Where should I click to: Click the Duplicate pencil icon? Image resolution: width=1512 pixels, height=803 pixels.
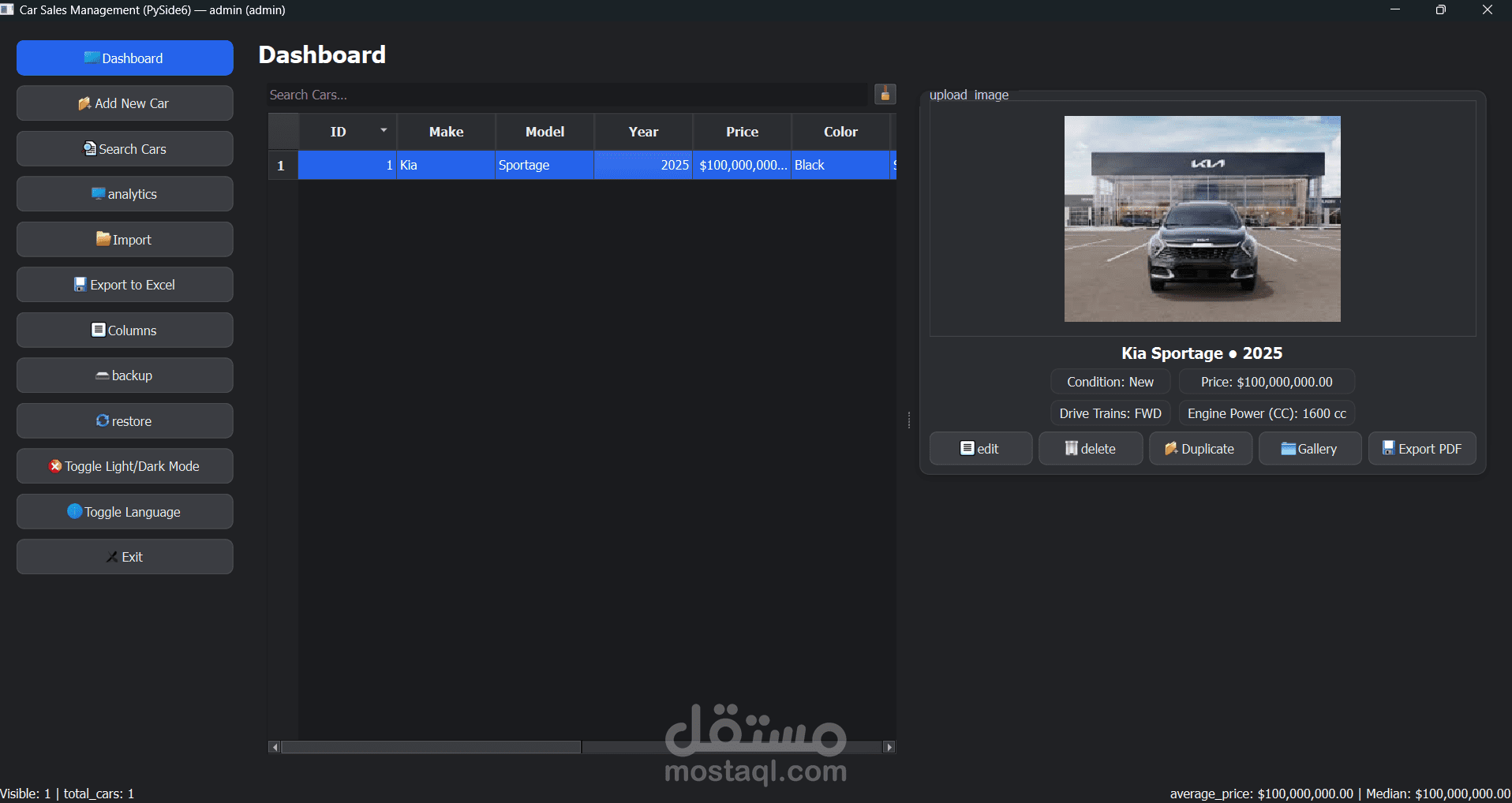(1171, 448)
